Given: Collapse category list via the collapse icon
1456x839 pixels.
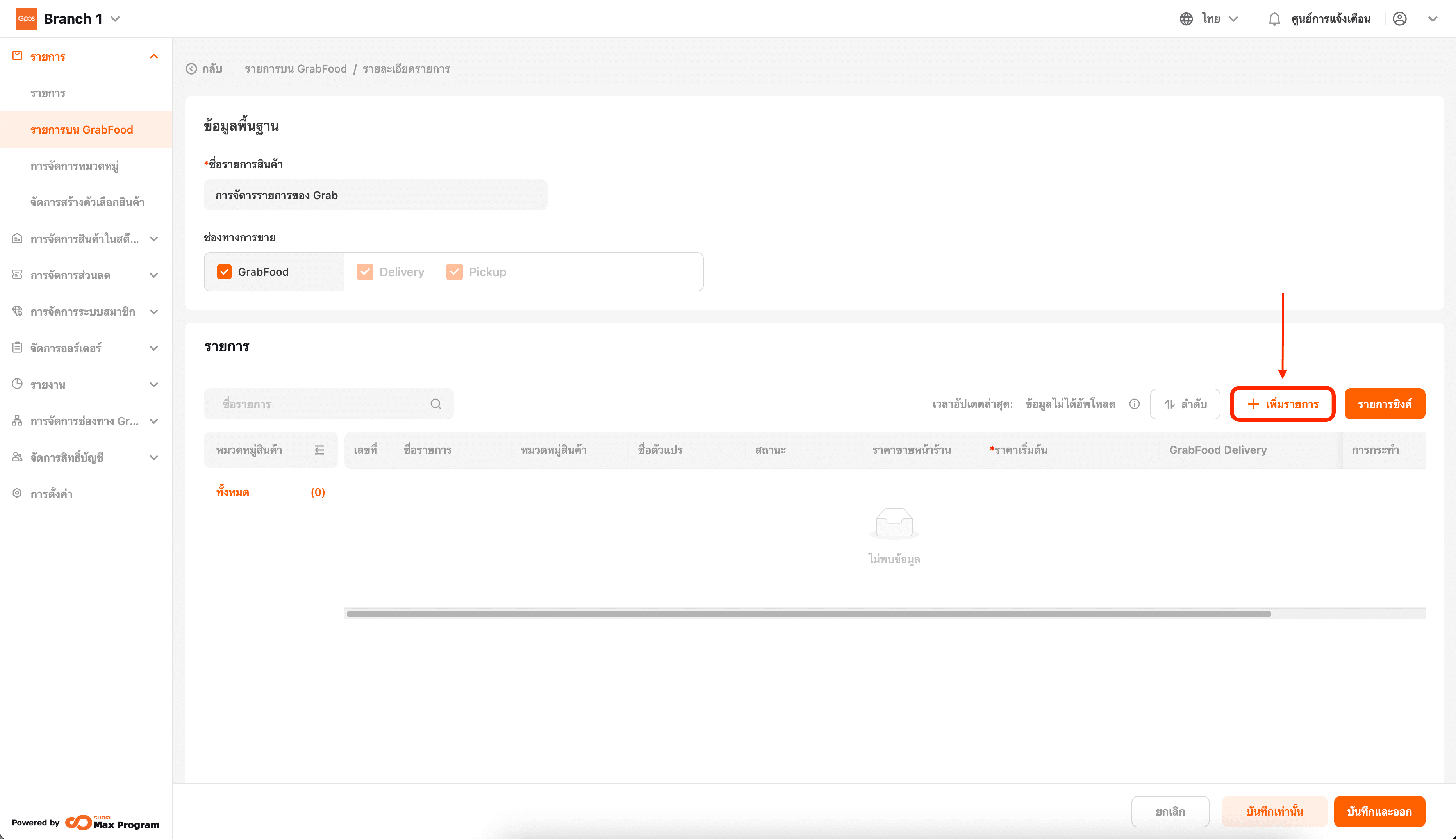Looking at the screenshot, I should pyautogui.click(x=319, y=450).
